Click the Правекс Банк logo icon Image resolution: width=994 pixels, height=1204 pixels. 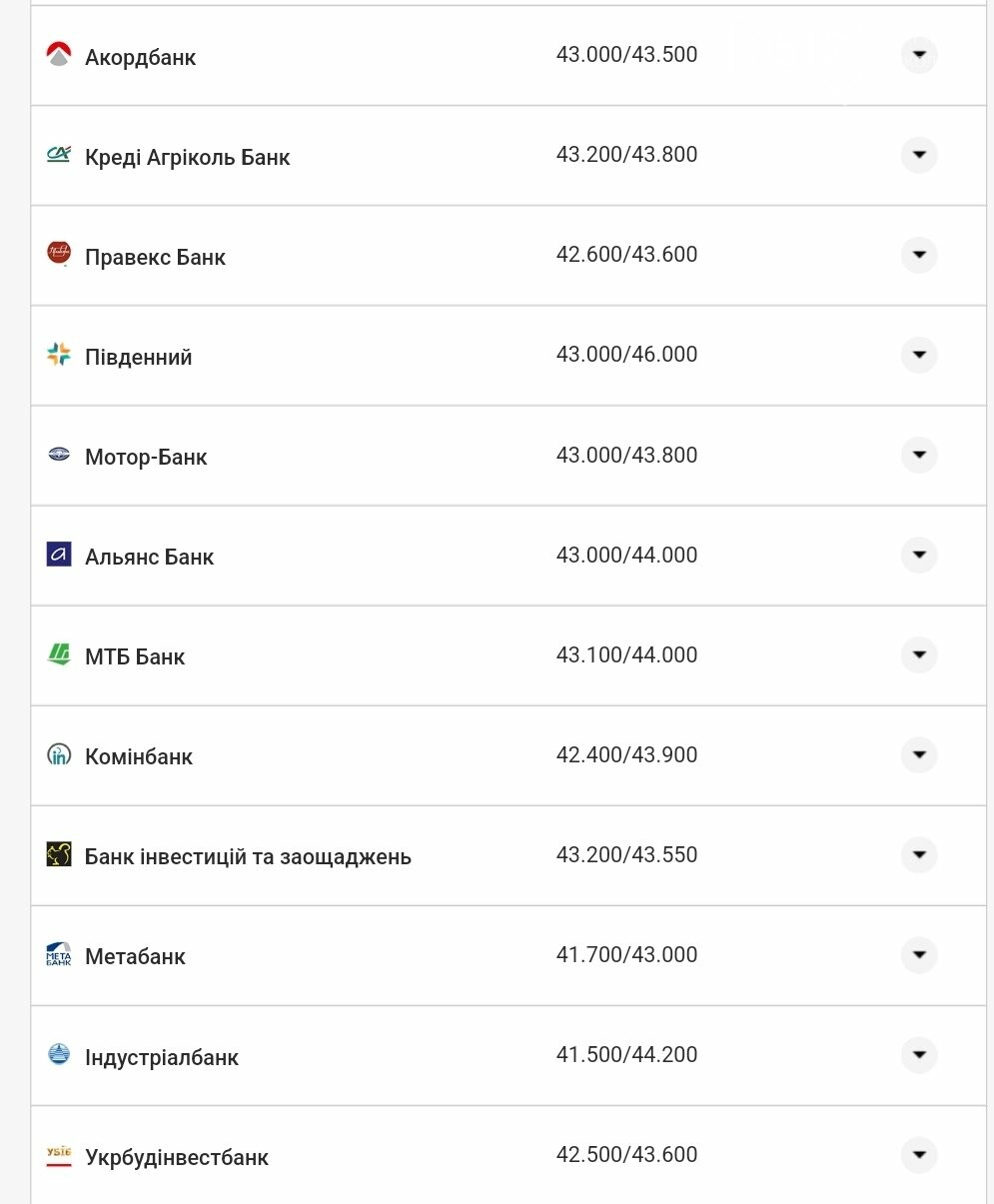coord(59,254)
